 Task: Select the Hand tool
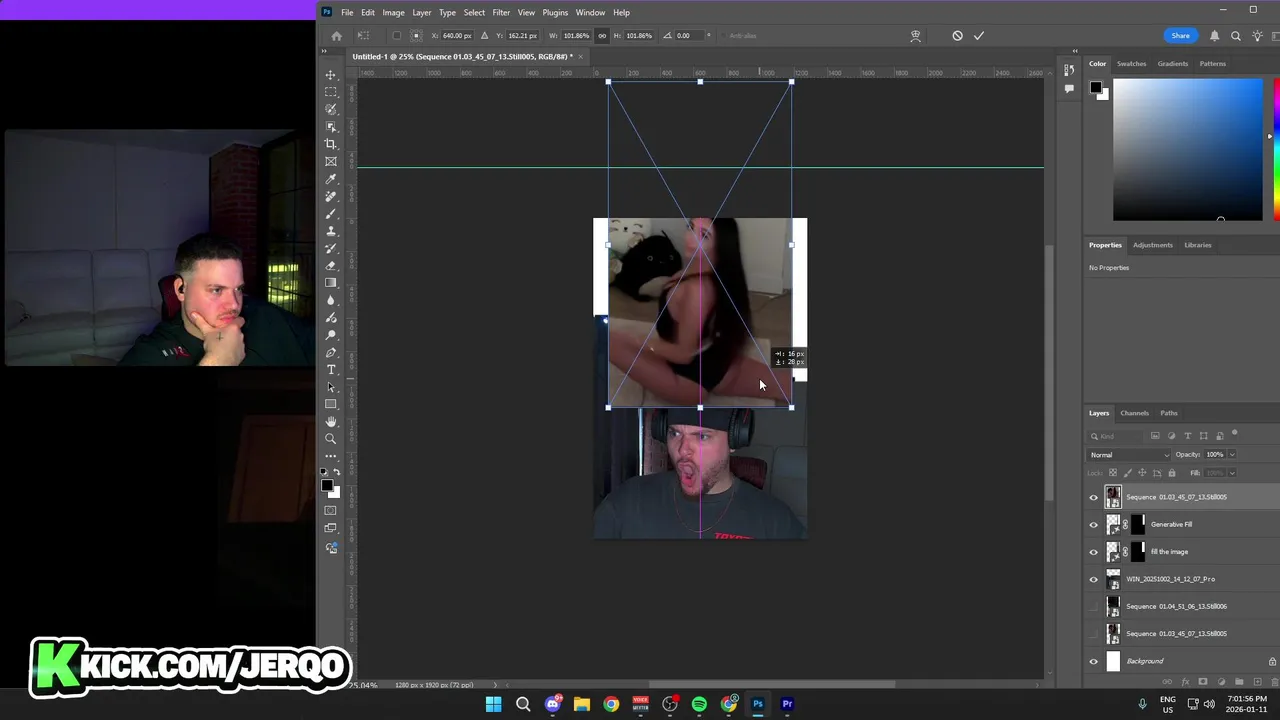pos(331,422)
